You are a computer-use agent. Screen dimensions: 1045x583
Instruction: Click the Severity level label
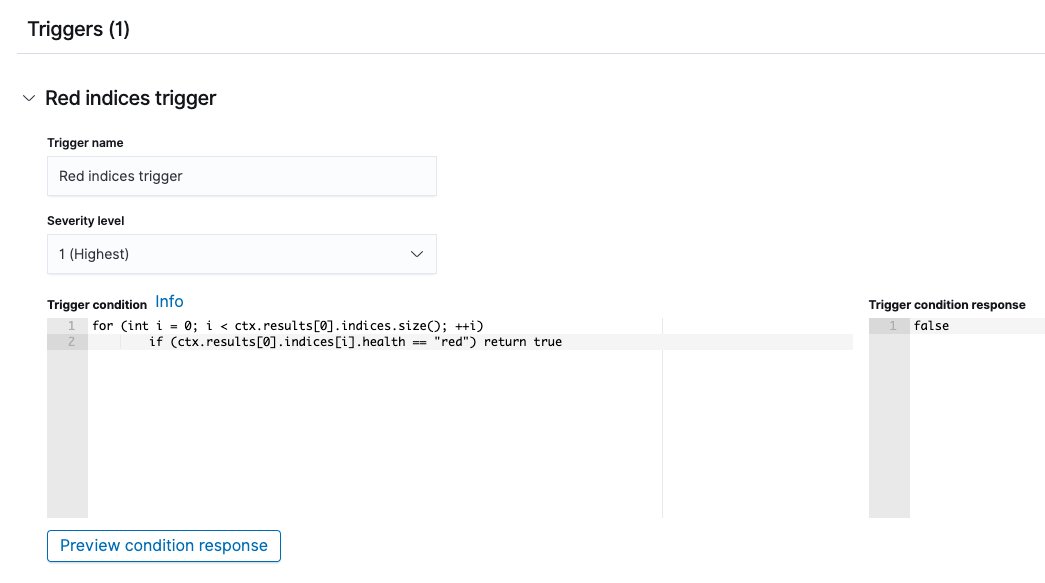tap(85, 220)
